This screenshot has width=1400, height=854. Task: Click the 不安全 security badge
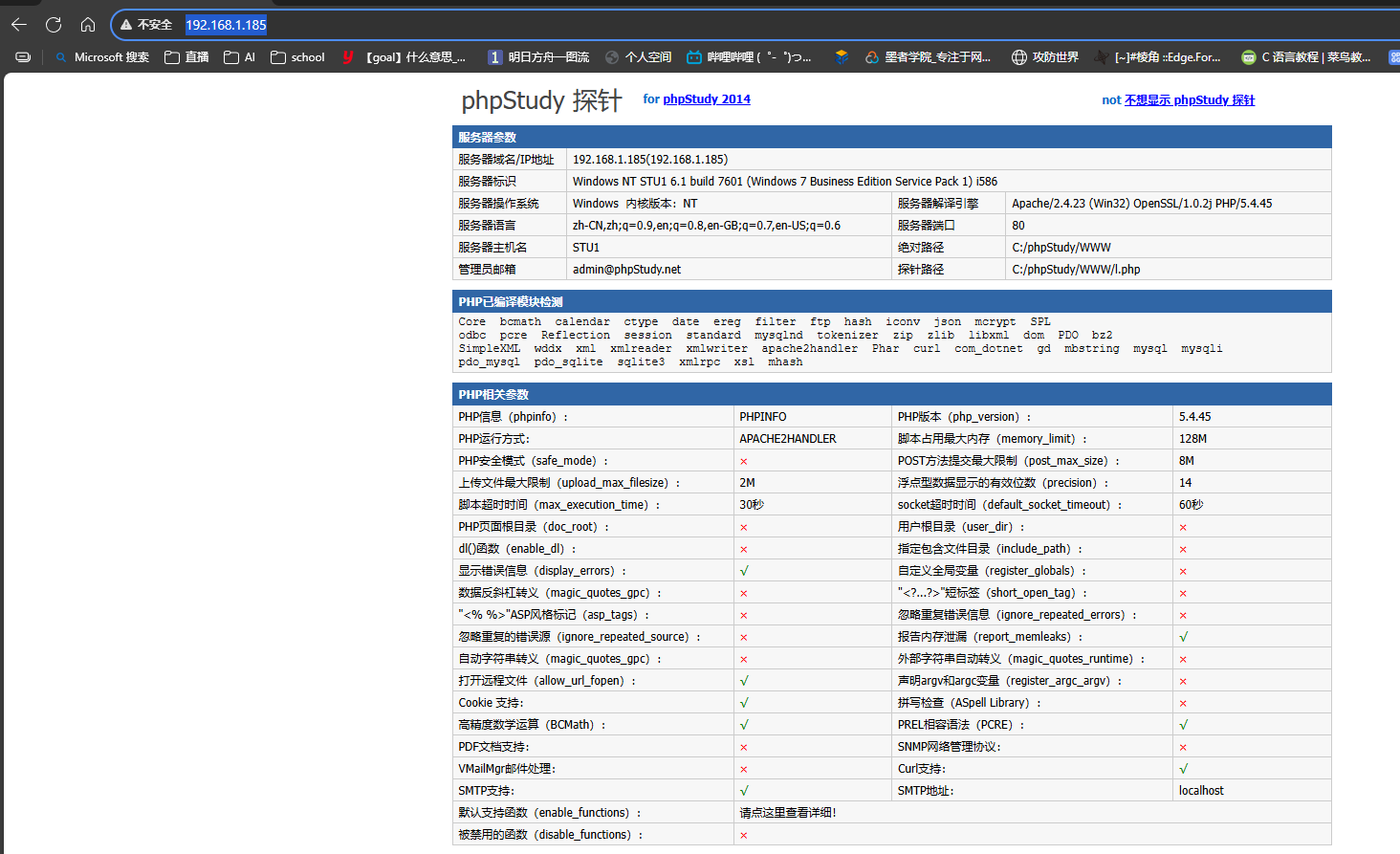pyautogui.click(x=145, y=25)
